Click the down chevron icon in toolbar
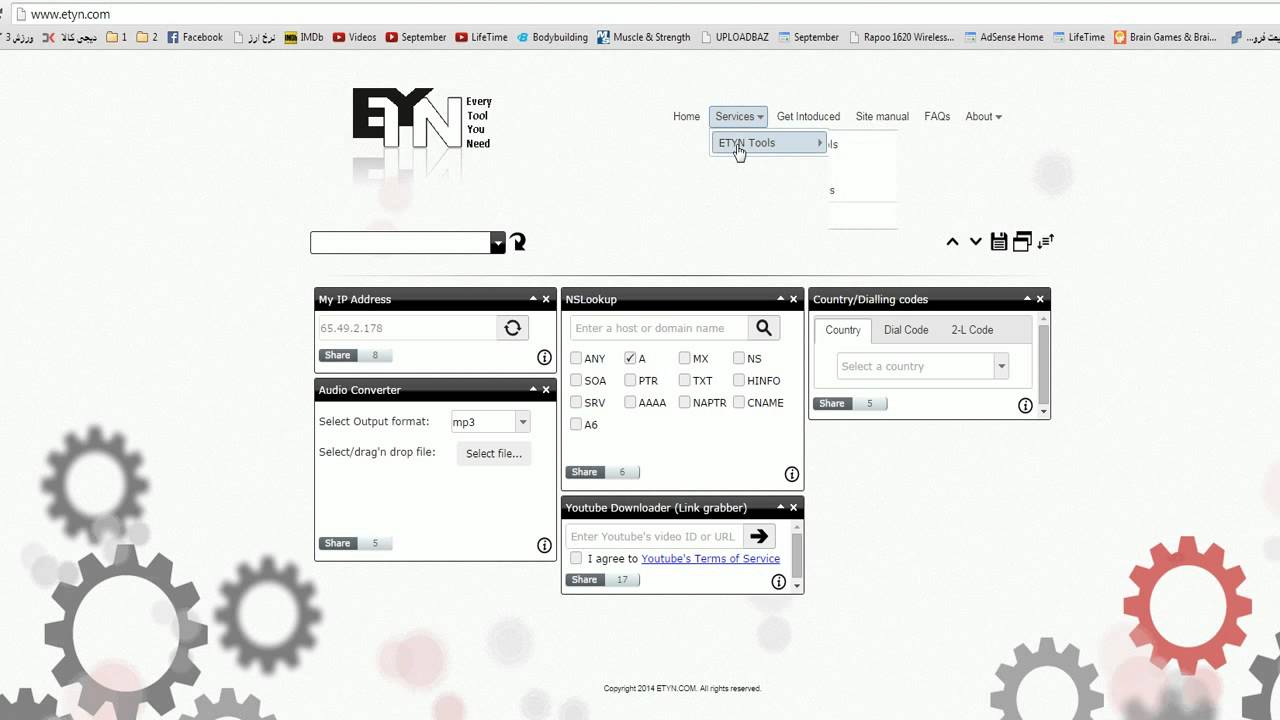Viewport: 1280px width, 720px height. click(x=975, y=242)
